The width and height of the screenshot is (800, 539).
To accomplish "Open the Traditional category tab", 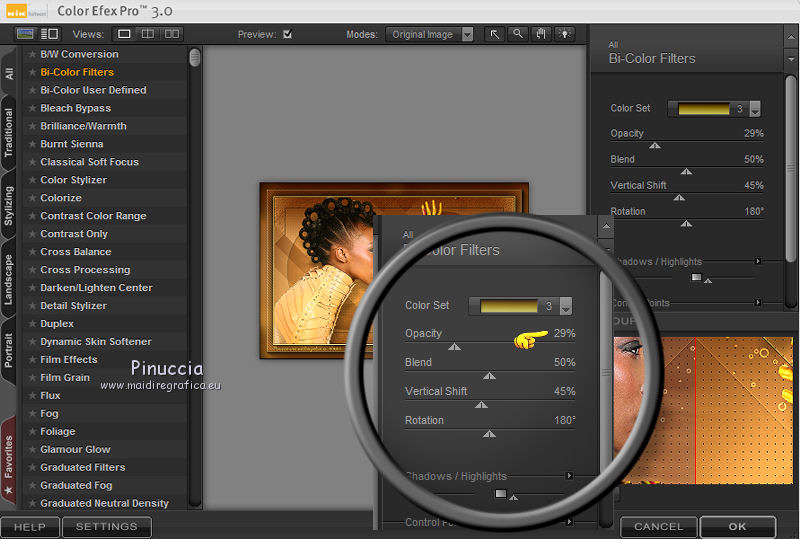I will 9,133.
